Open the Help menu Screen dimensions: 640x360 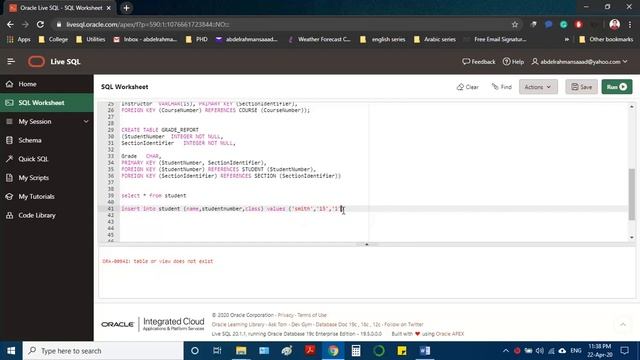click(x=513, y=62)
